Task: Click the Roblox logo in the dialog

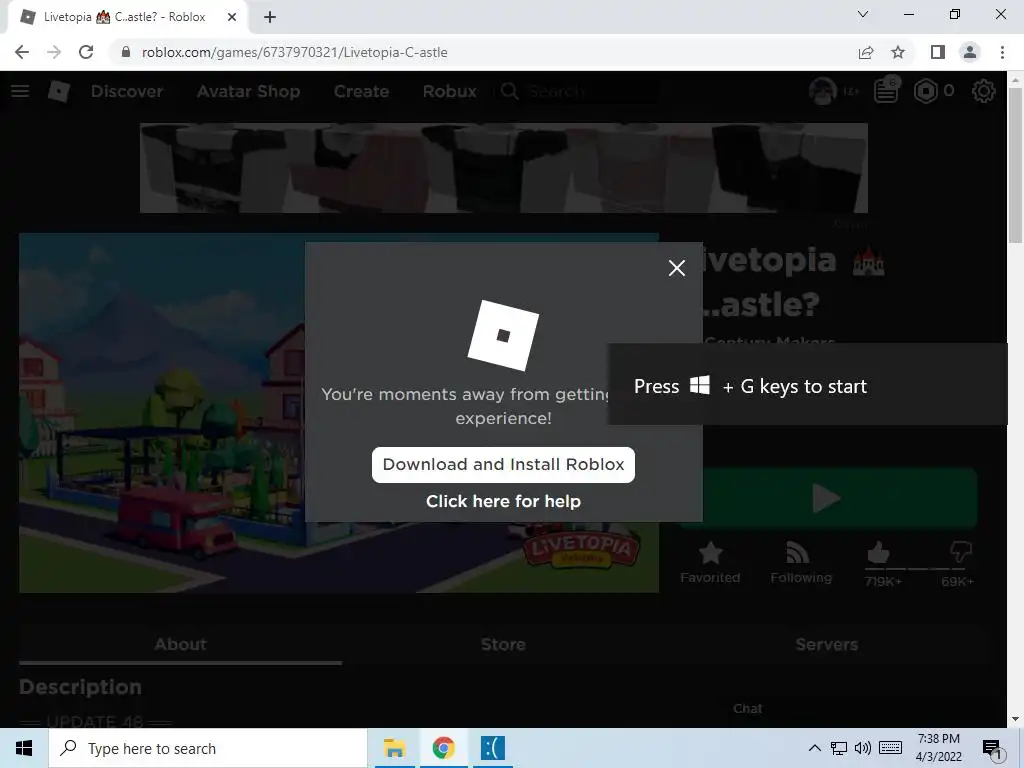Action: click(503, 336)
